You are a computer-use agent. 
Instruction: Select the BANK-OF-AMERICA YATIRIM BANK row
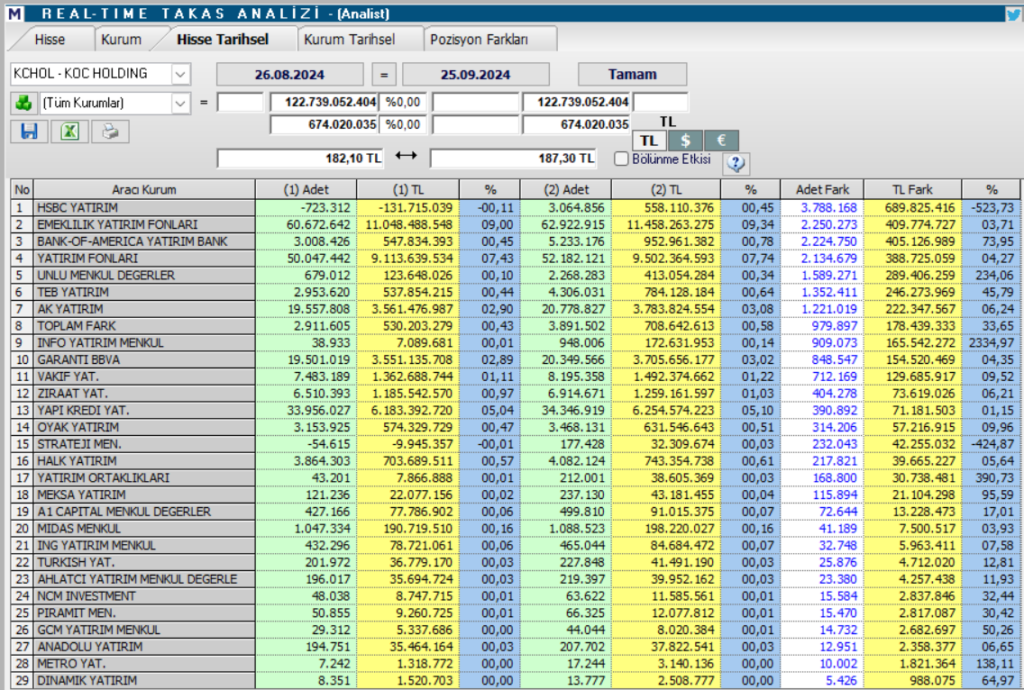click(515, 242)
